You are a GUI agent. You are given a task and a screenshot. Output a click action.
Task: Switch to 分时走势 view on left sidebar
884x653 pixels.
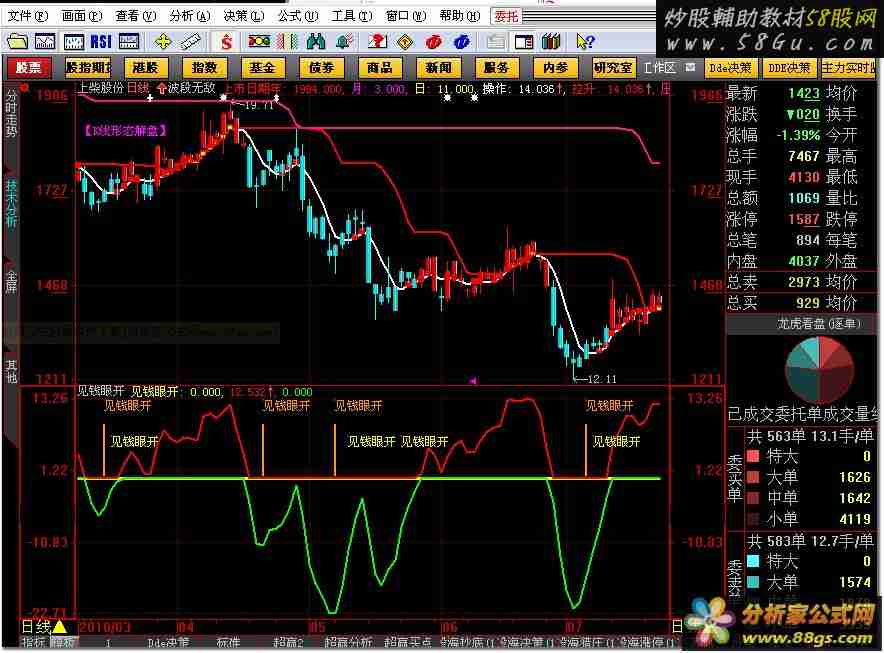(11, 115)
